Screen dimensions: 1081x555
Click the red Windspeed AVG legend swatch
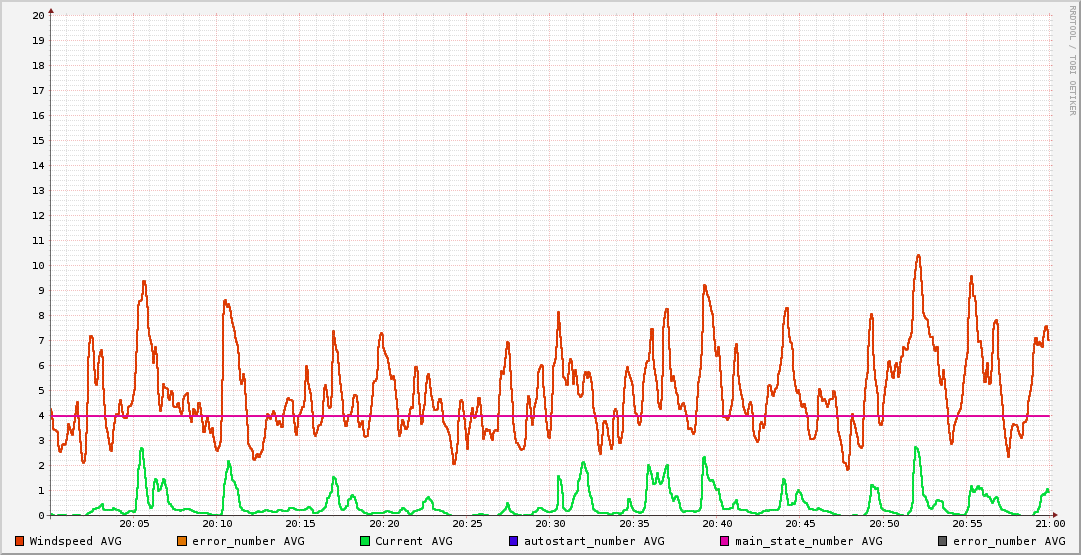click(x=19, y=541)
